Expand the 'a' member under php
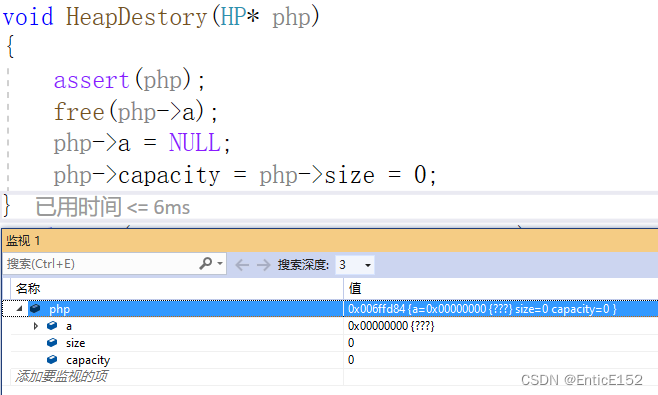Image resolution: width=658 pixels, height=395 pixels. 36,326
